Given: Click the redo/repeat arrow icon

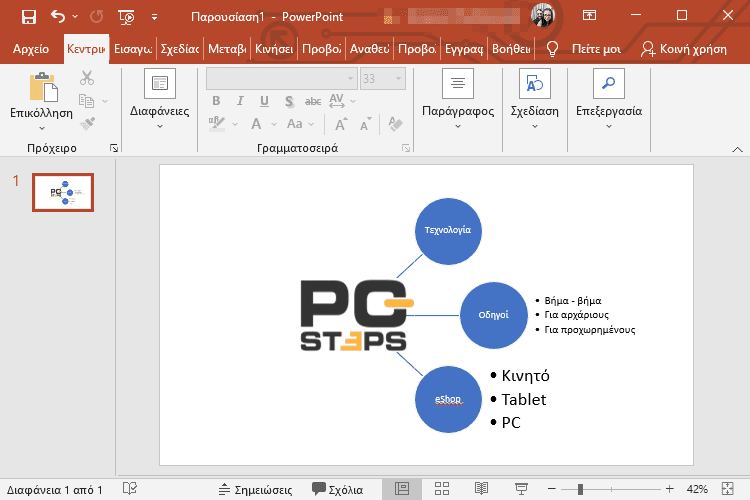Looking at the screenshot, I should [97, 17].
